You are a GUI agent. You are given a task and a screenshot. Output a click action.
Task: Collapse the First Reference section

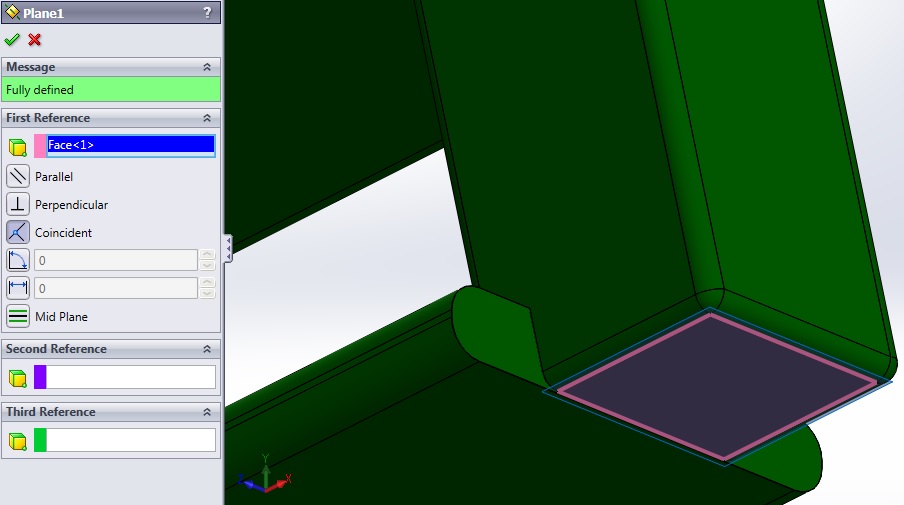click(x=207, y=118)
